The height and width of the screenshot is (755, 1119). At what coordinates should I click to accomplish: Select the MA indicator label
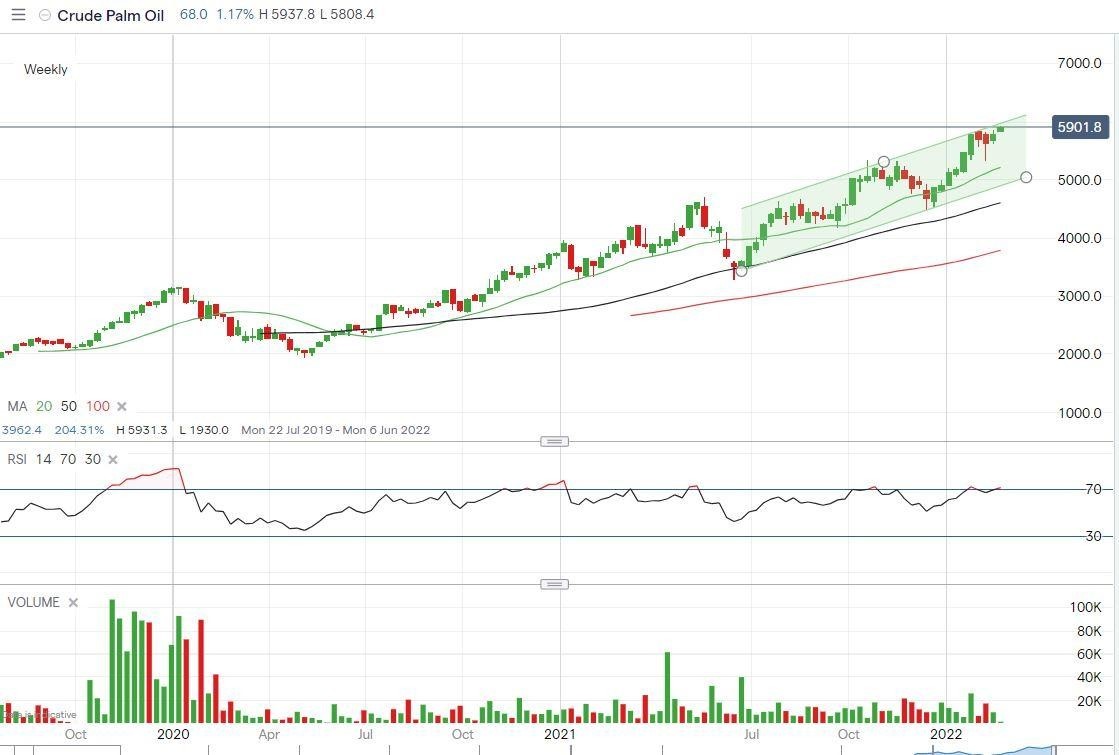pyautogui.click(x=17, y=406)
